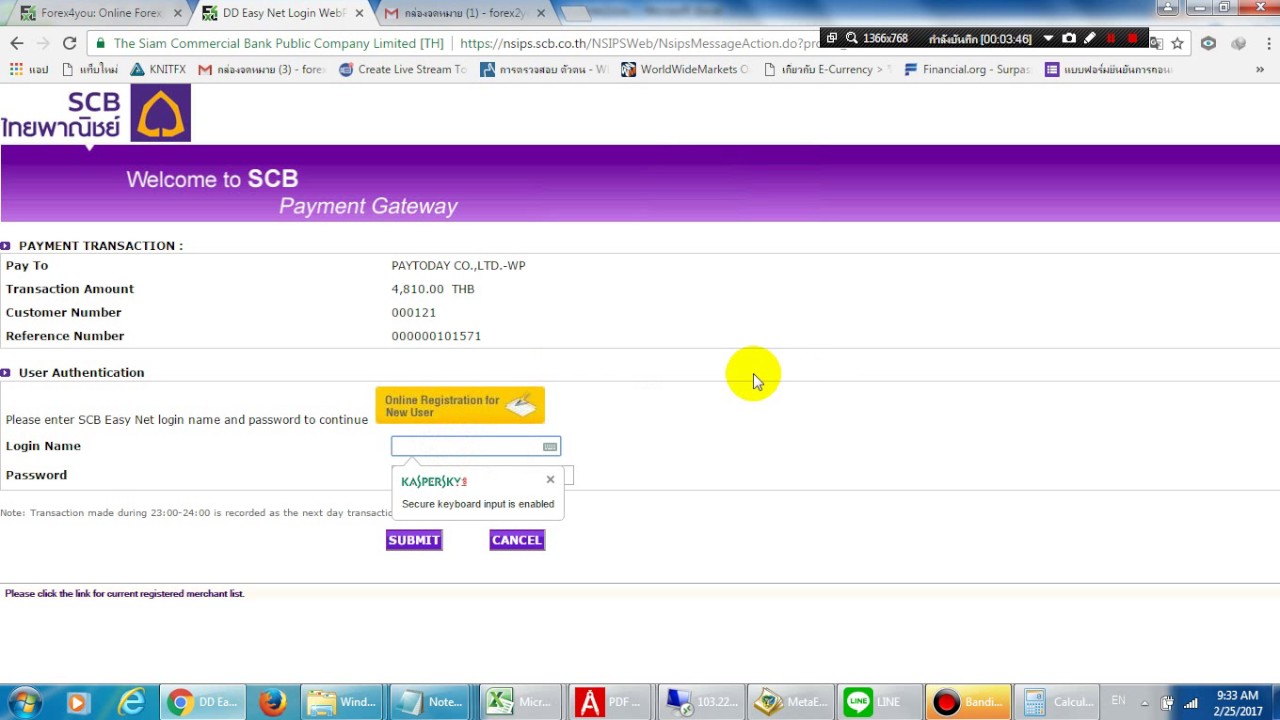Switch to the Chrome taskbar button

click(x=202, y=702)
